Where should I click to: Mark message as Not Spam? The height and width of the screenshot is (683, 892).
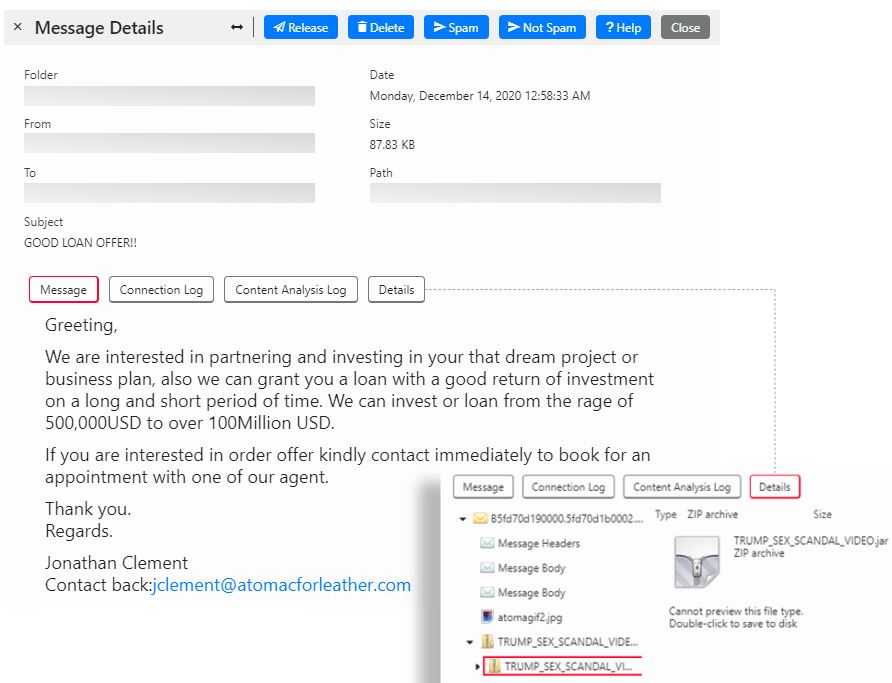pos(541,28)
